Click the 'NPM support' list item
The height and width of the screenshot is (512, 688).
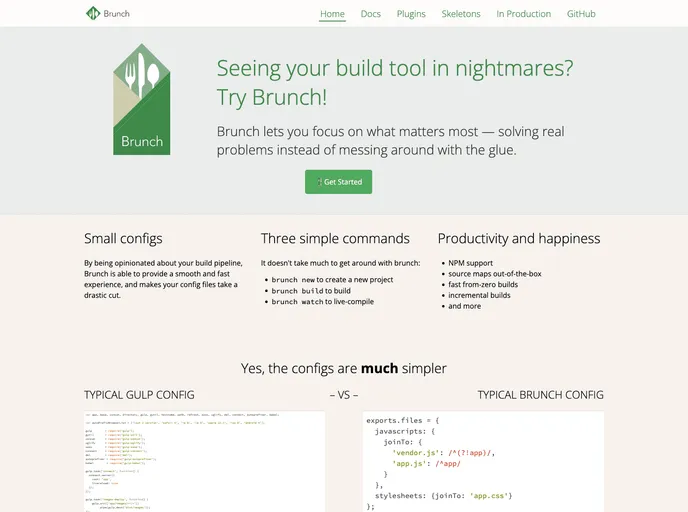click(472, 263)
